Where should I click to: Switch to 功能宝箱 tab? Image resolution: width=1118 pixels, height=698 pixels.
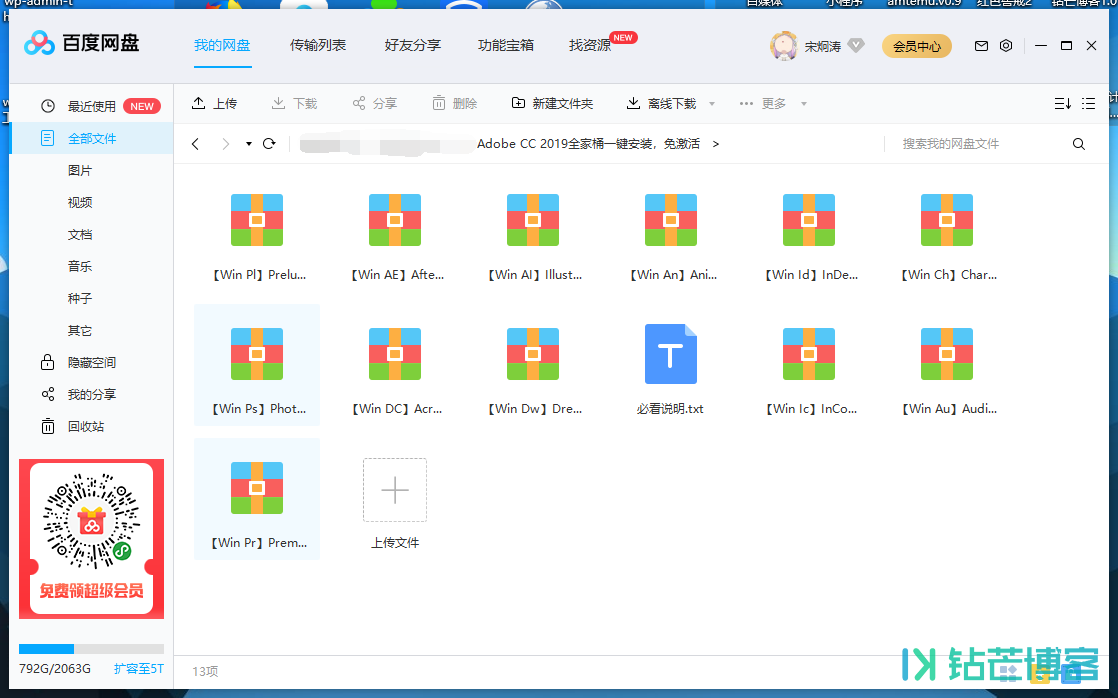tap(506, 46)
